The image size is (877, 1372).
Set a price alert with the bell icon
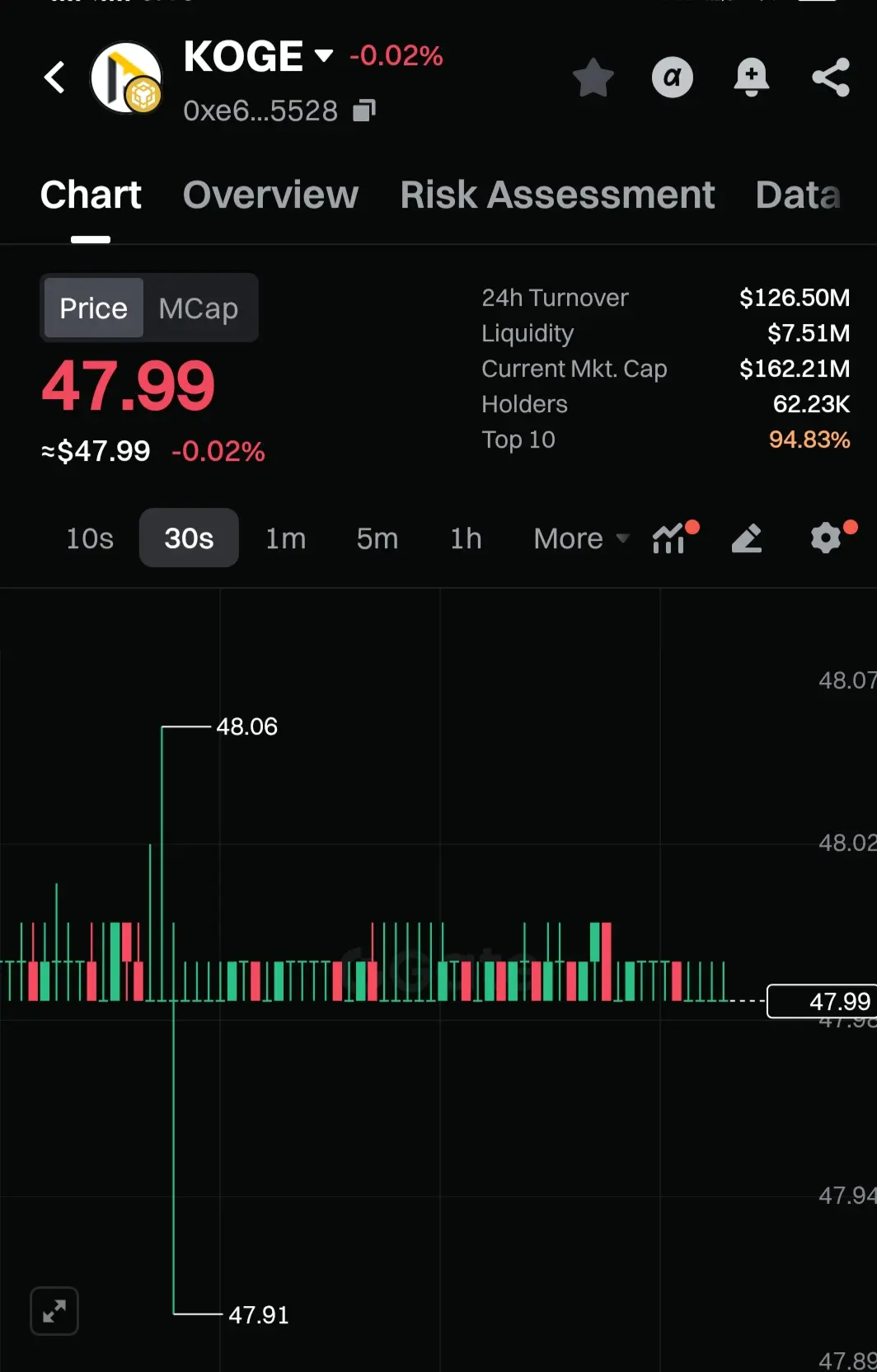751,78
